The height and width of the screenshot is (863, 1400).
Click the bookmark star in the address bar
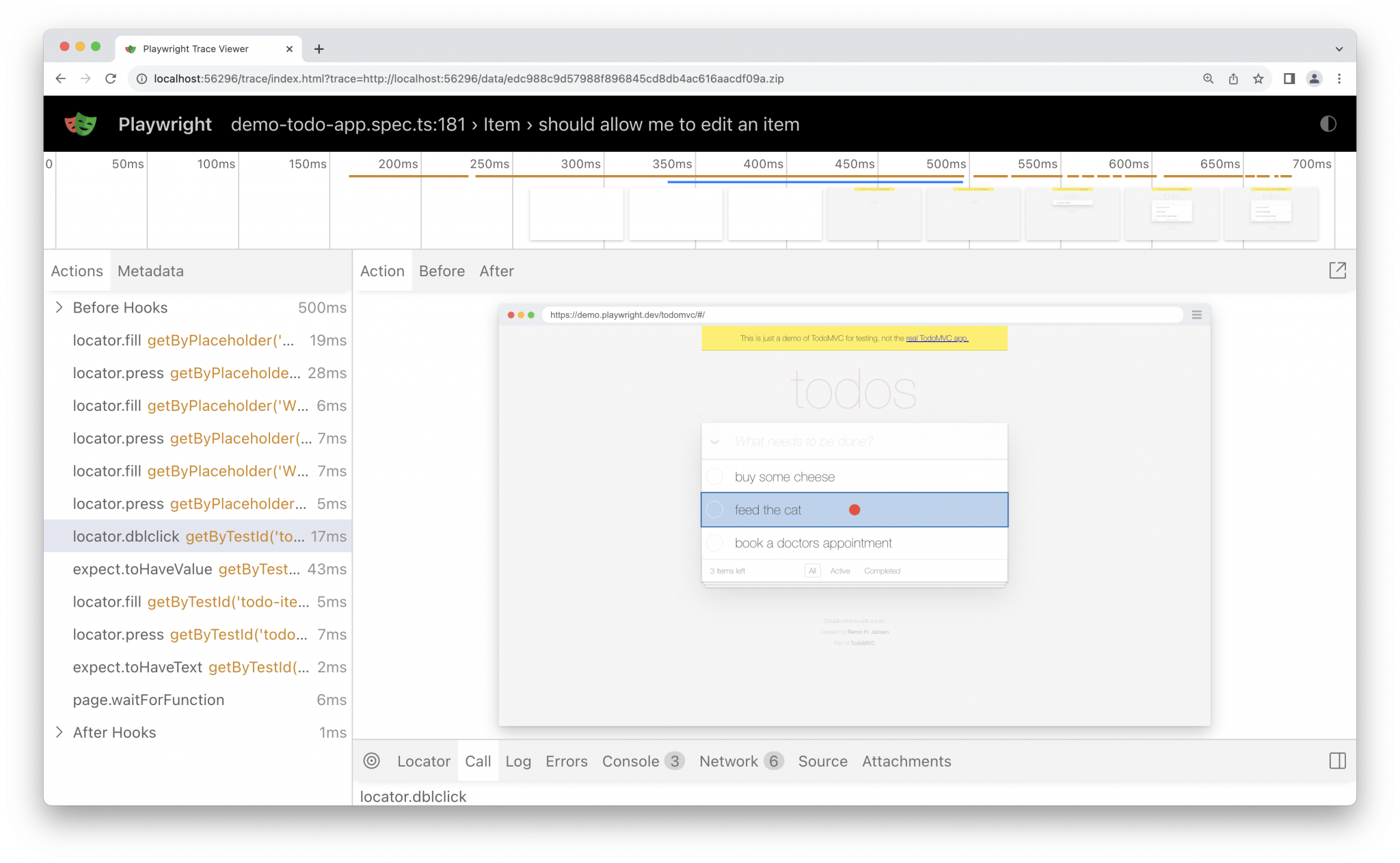click(1258, 79)
